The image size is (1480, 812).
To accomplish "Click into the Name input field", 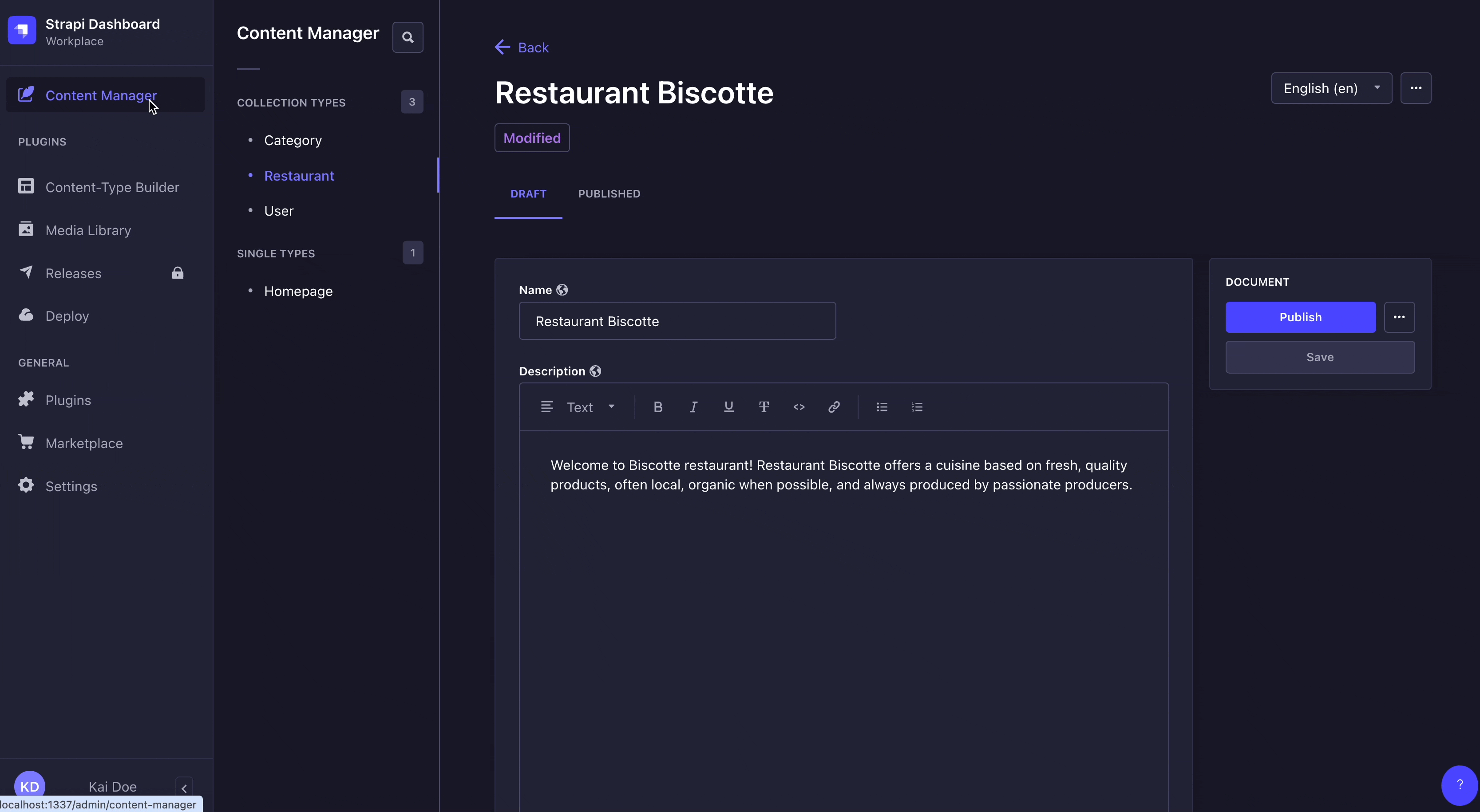I will 677,321.
